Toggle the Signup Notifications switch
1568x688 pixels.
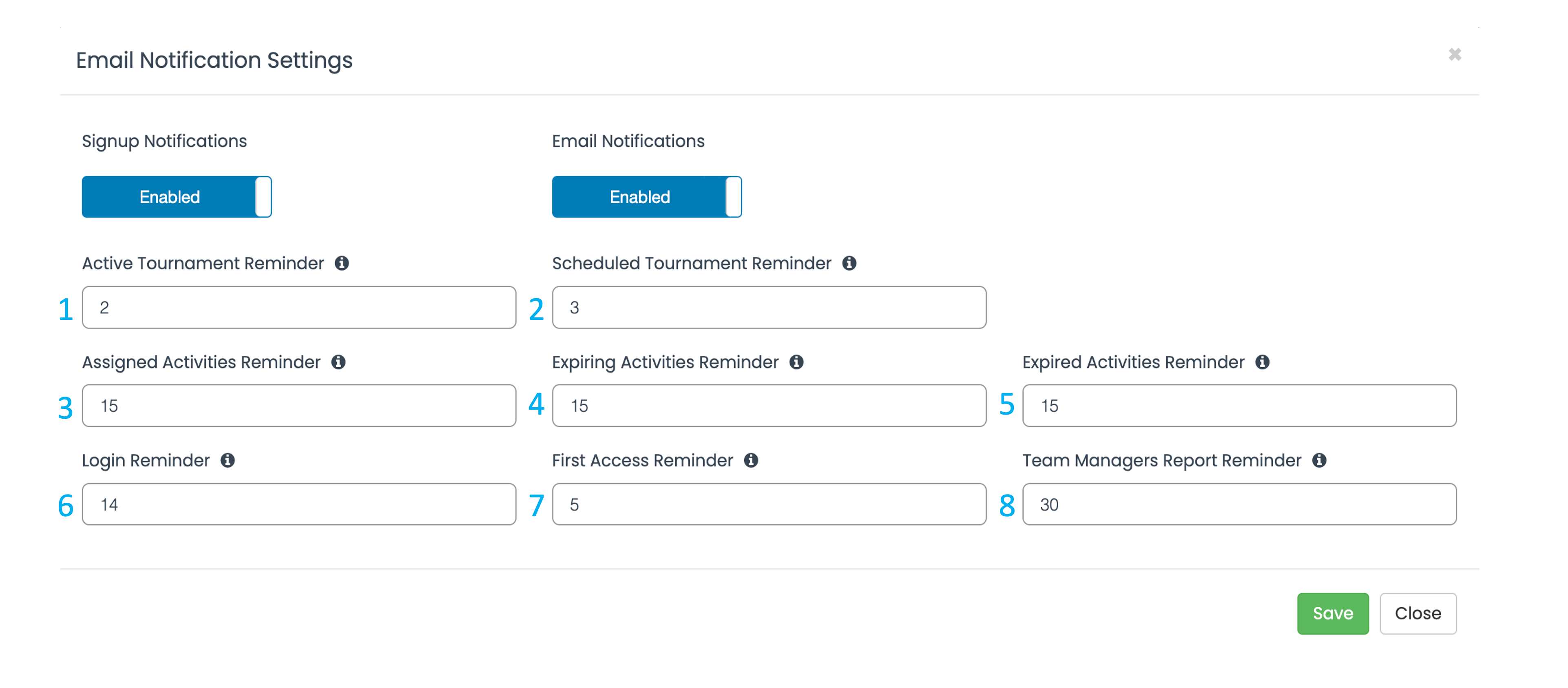click(177, 197)
